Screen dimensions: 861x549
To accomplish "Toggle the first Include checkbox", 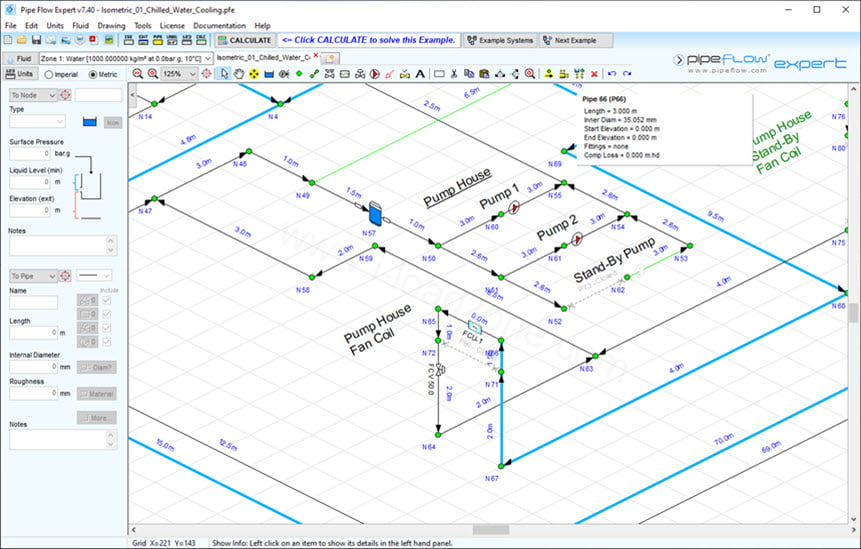I will (107, 300).
